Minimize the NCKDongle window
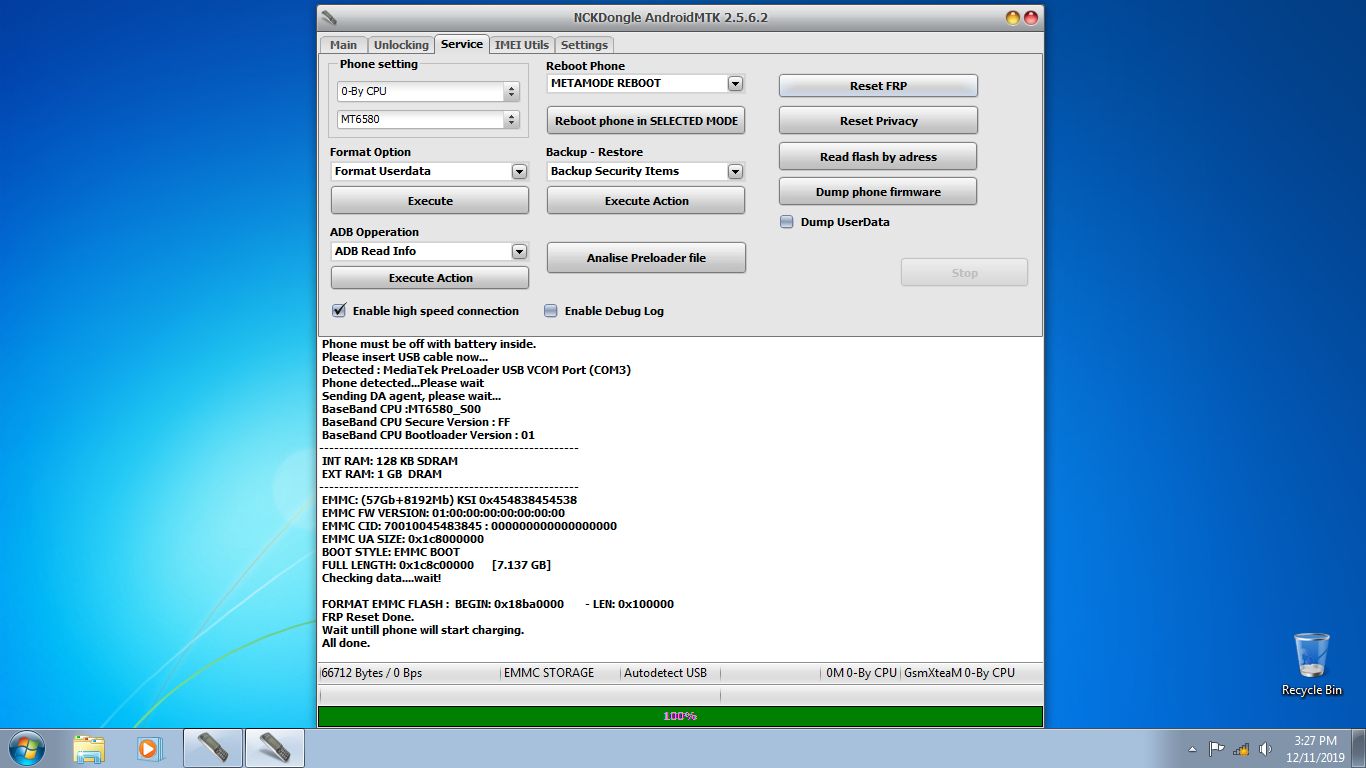1366x768 pixels. [1013, 18]
